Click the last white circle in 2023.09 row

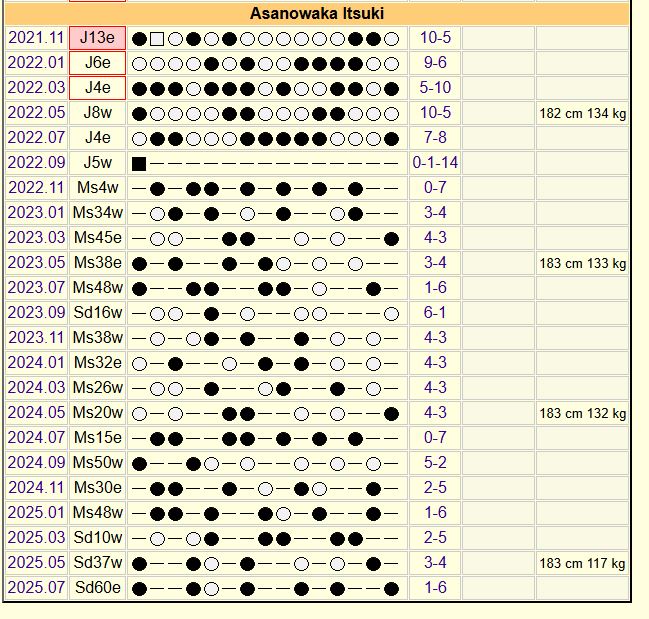point(391,314)
